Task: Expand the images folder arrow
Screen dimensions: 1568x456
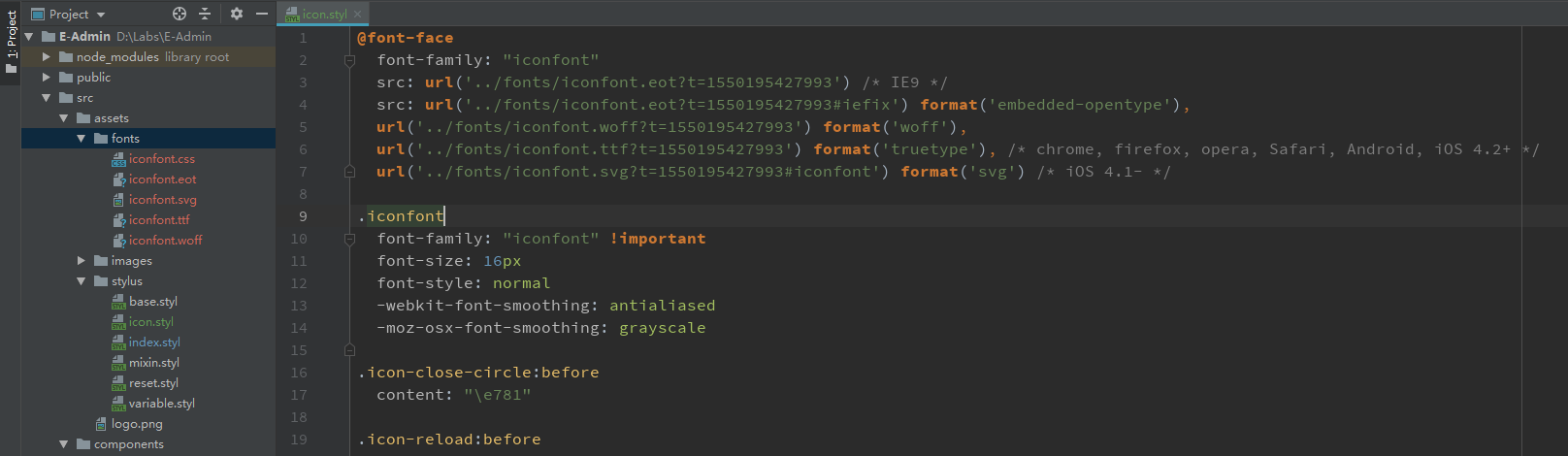Action: click(82, 261)
